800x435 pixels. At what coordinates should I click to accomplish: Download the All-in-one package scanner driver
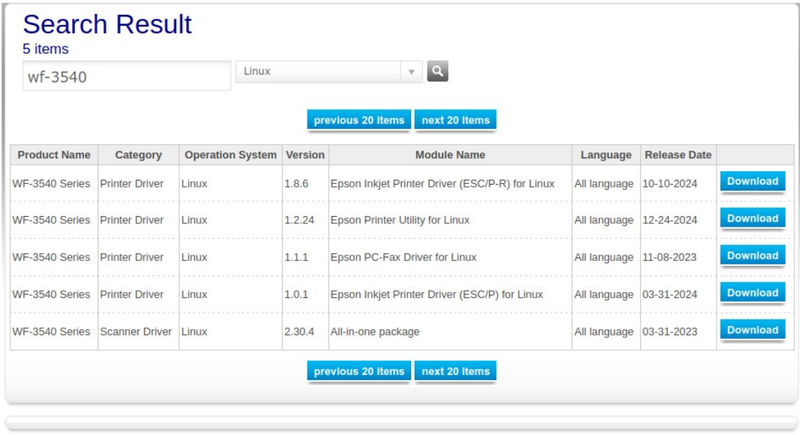click(x=752, y=330)
